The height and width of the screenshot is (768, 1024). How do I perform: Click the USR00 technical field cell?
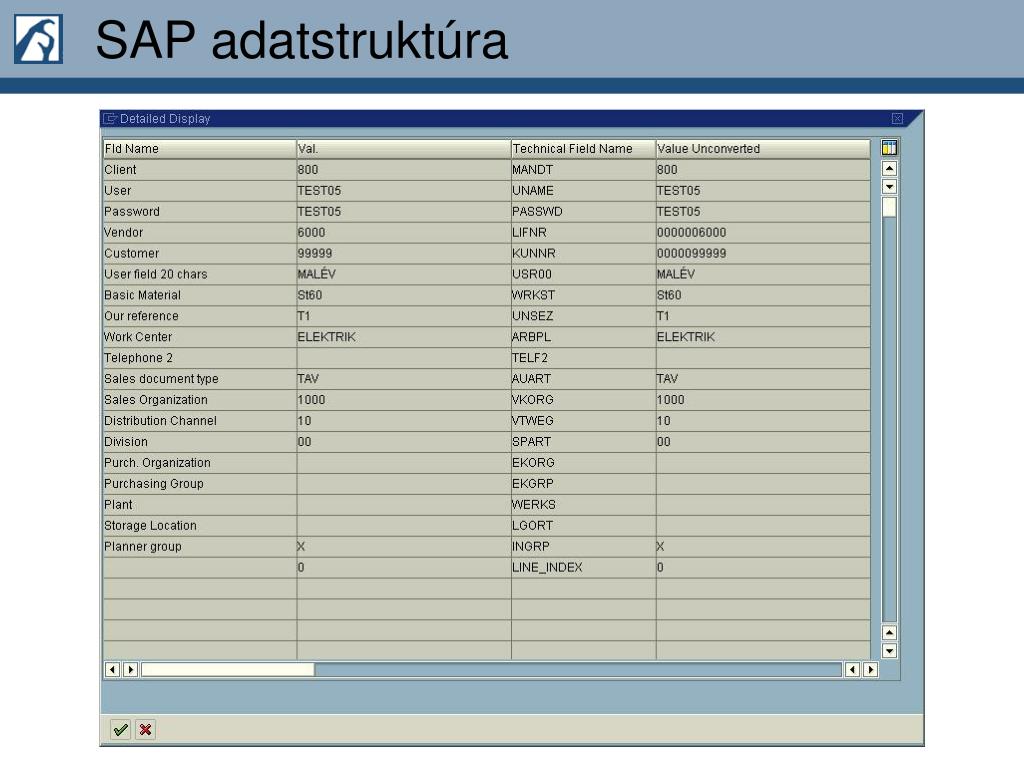pyautogui.click(x=583, y=274)
